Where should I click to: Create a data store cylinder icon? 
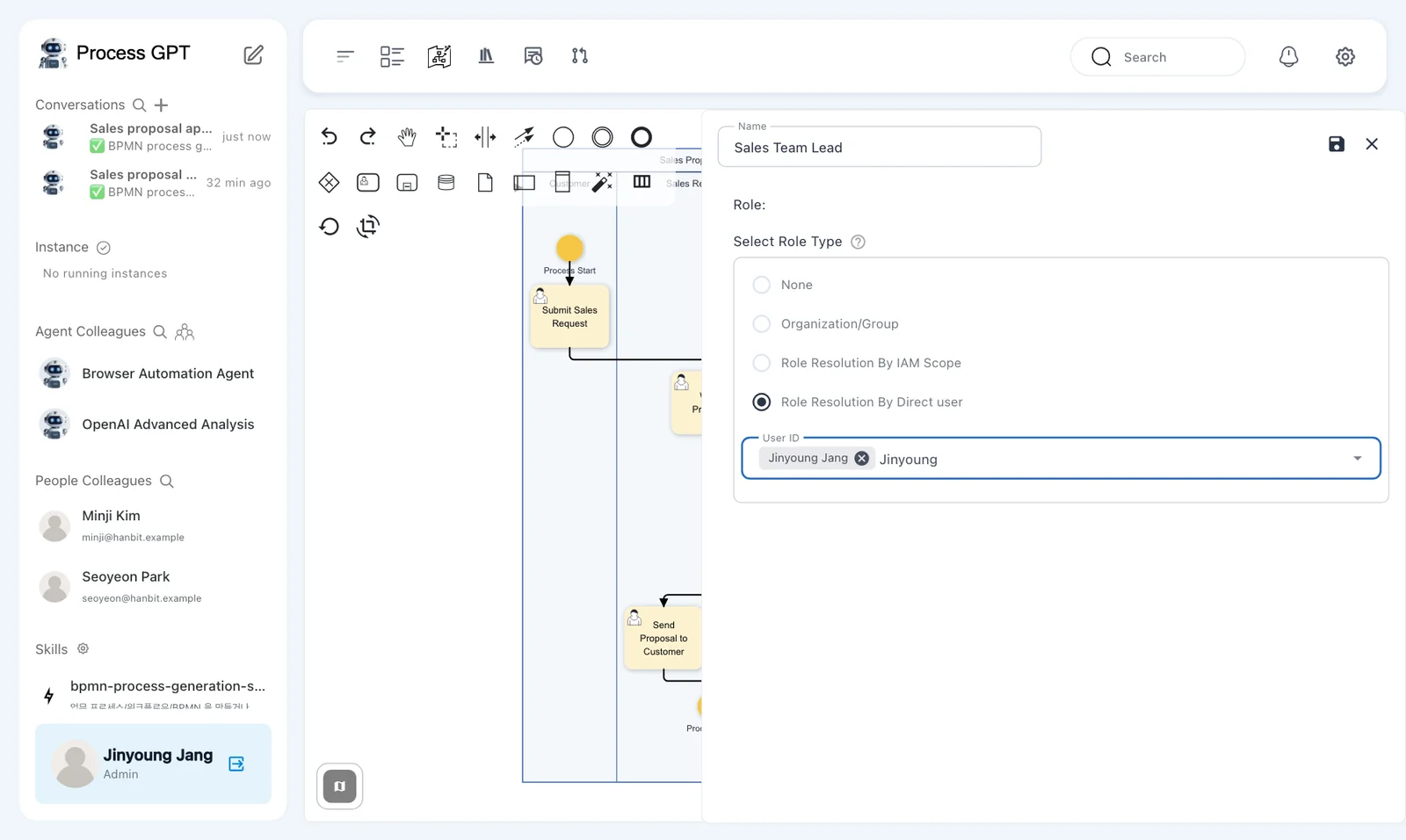click(x=446, y=182)
